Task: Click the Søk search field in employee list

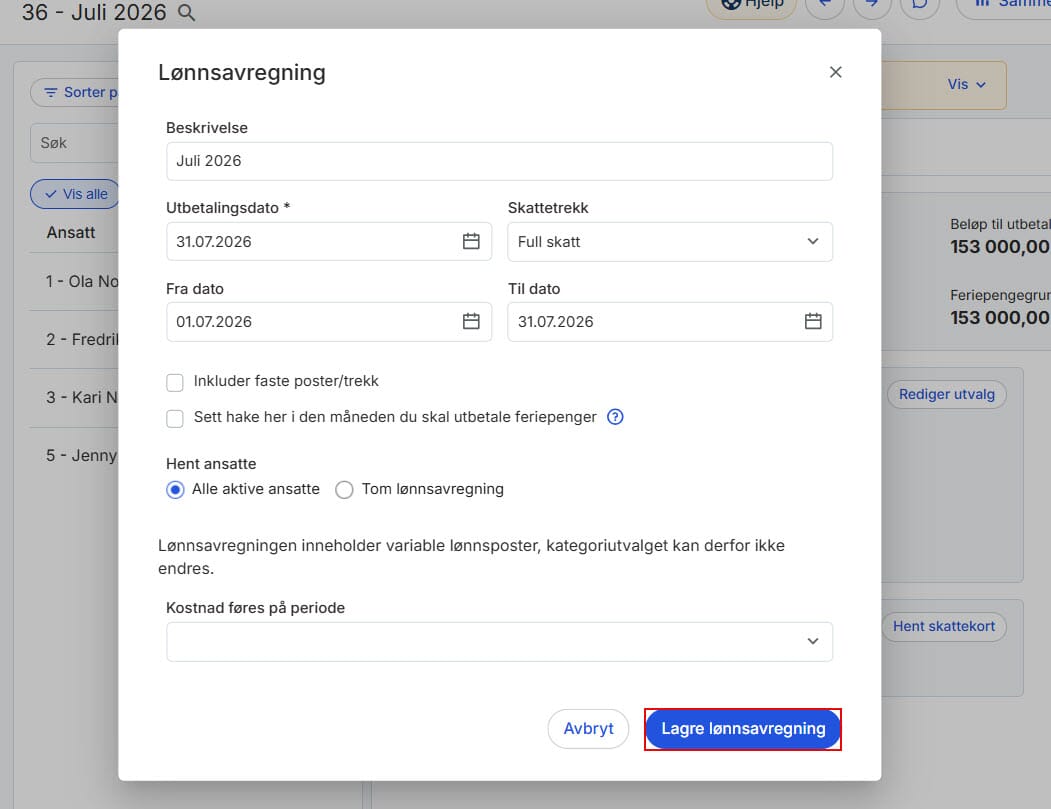Action: click(74, 143)
